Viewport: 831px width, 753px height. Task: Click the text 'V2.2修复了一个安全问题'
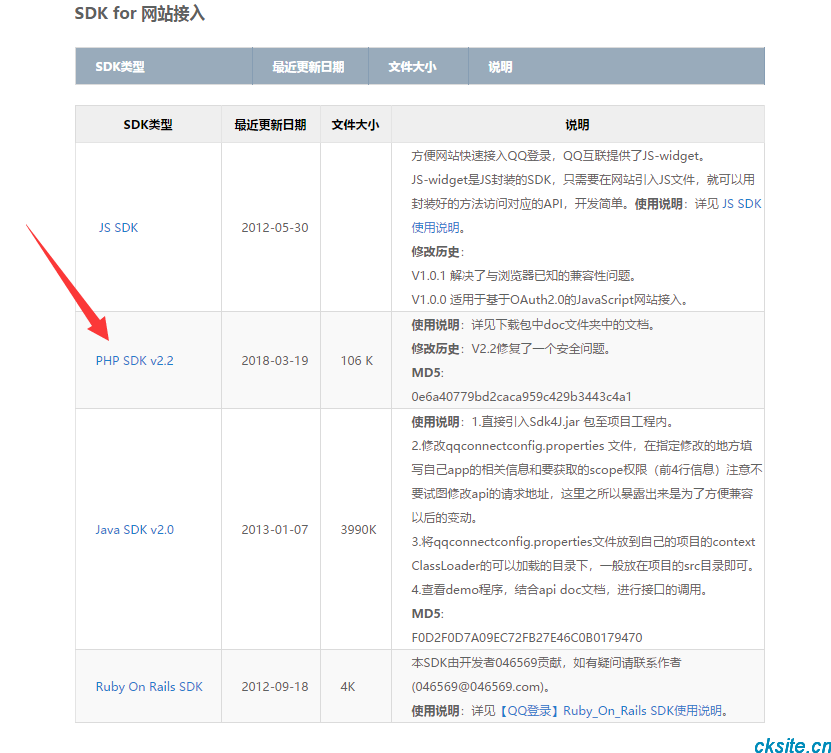pyautogui.click(x=541, y=349)
